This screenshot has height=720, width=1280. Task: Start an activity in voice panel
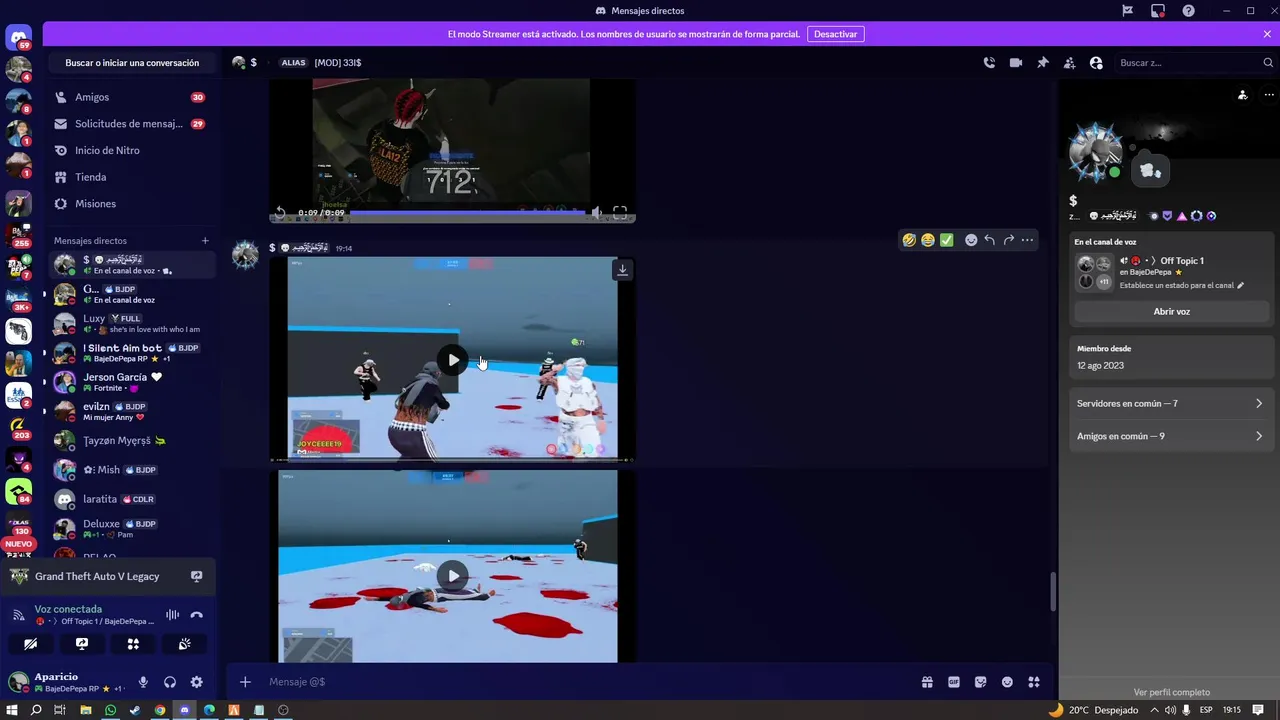133,644
